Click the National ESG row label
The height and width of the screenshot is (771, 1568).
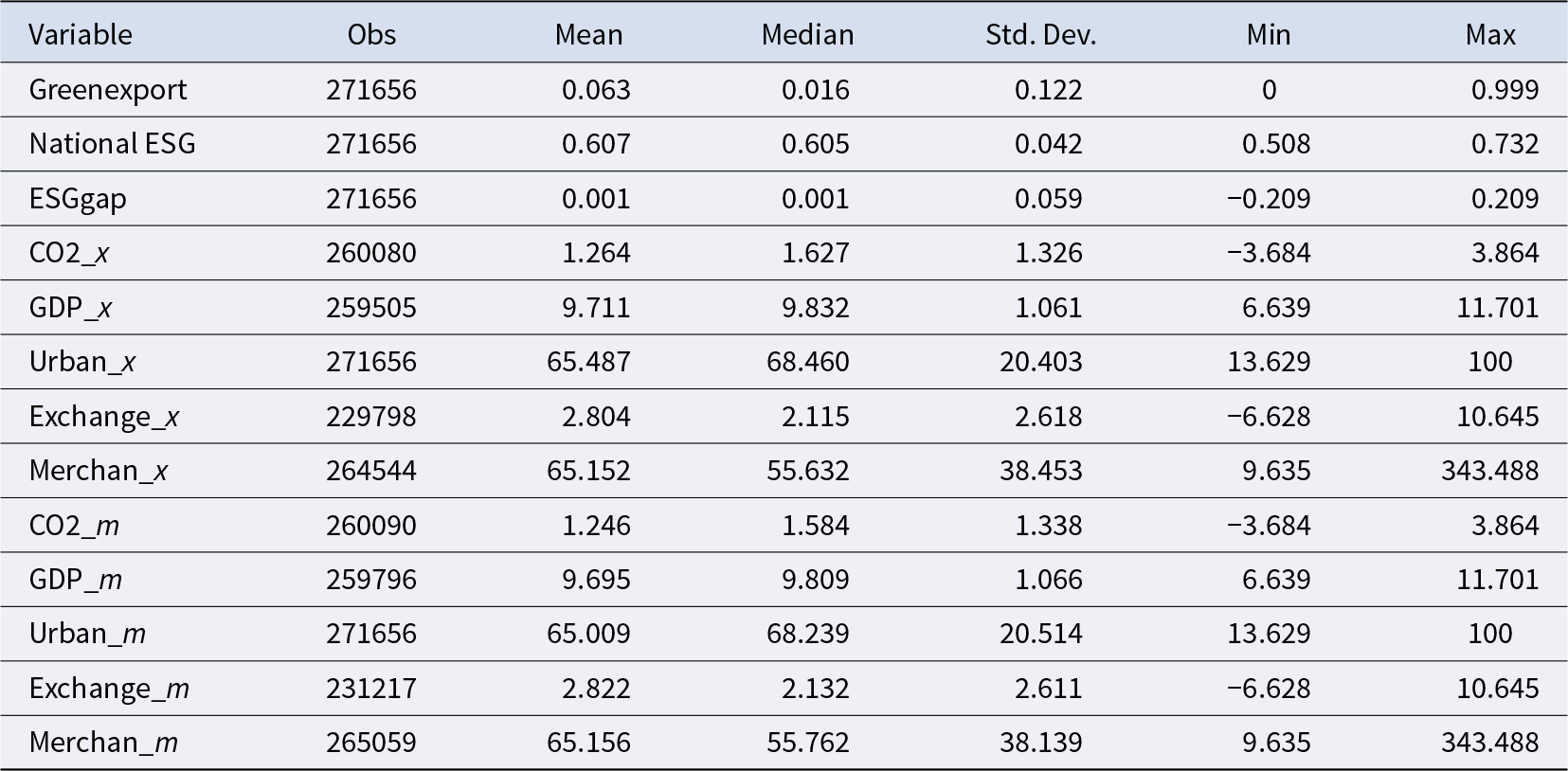click(112, 144)
